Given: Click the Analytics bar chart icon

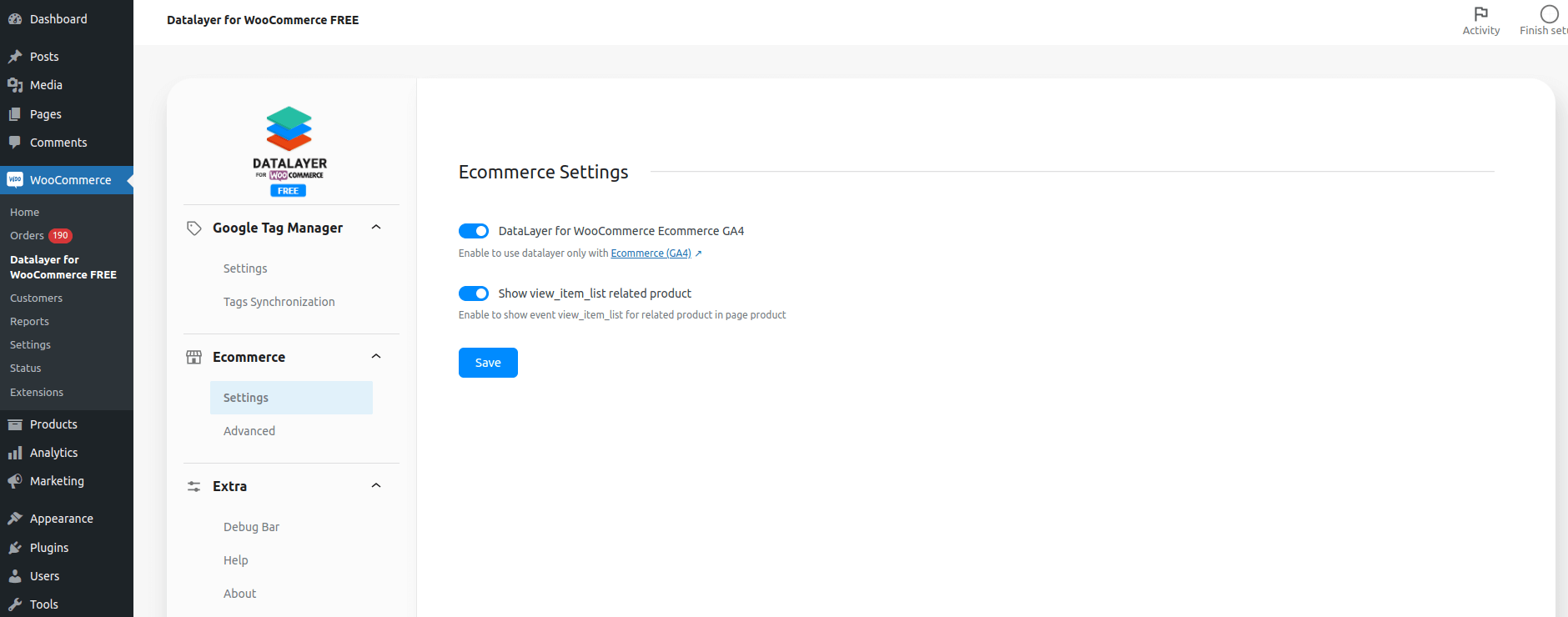Looking at the screenshot, I should [x=15, y=453].
